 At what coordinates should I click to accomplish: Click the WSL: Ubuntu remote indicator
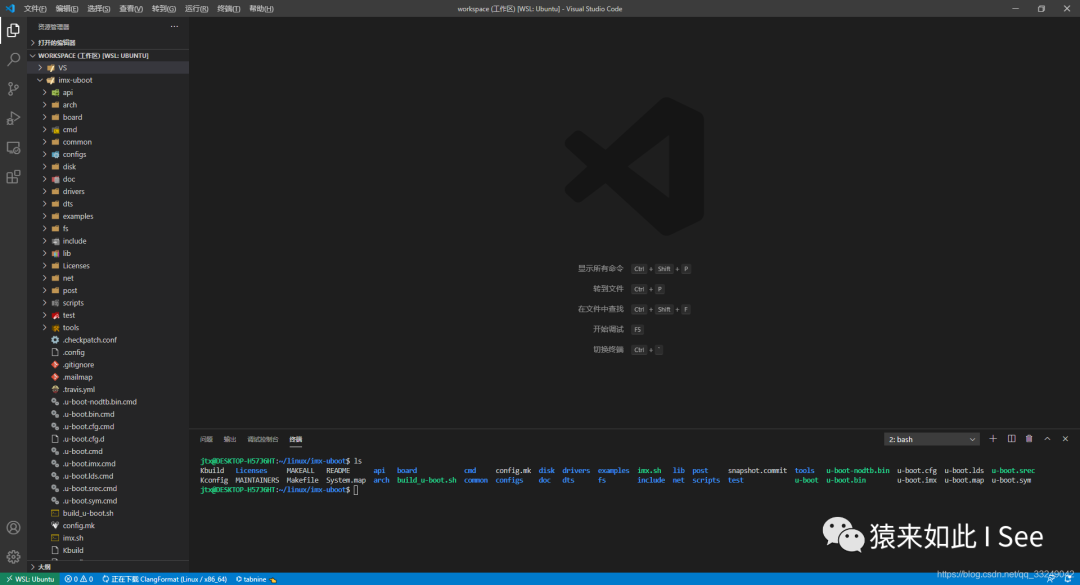coord(30,579)
